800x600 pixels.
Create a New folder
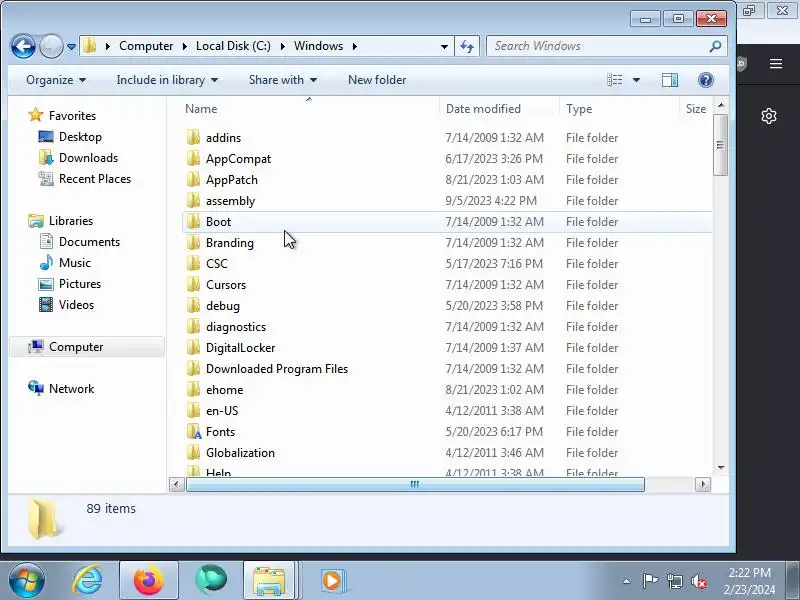[x=377, y=80]
